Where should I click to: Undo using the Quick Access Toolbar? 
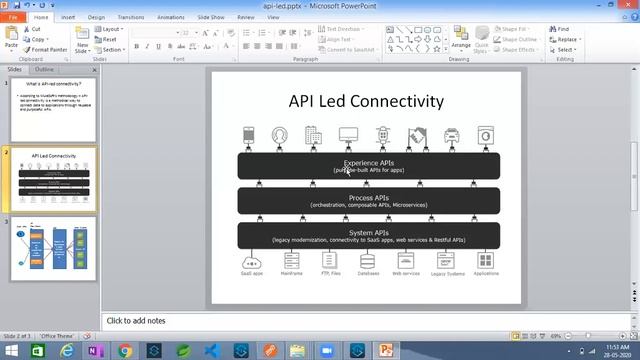coord(27,5)
